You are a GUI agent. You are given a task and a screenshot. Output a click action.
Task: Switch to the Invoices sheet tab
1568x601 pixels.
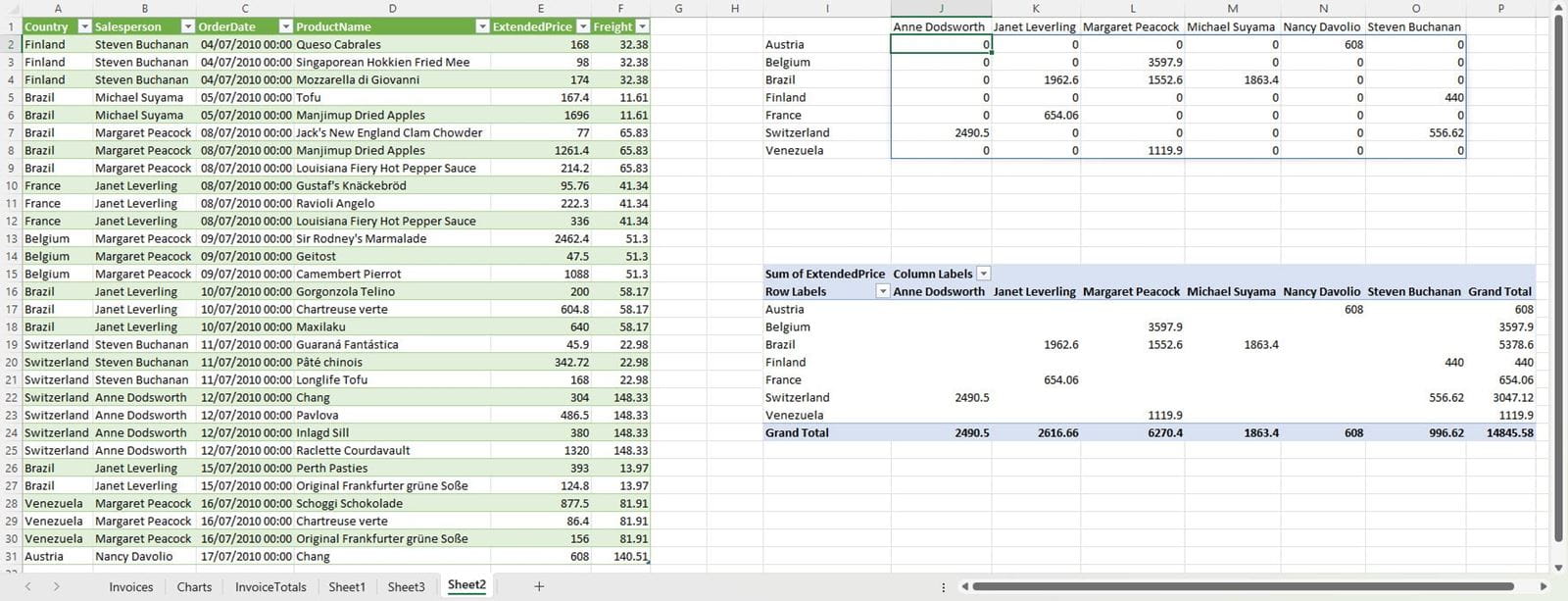pyautogui.click(x=130, y=586)
